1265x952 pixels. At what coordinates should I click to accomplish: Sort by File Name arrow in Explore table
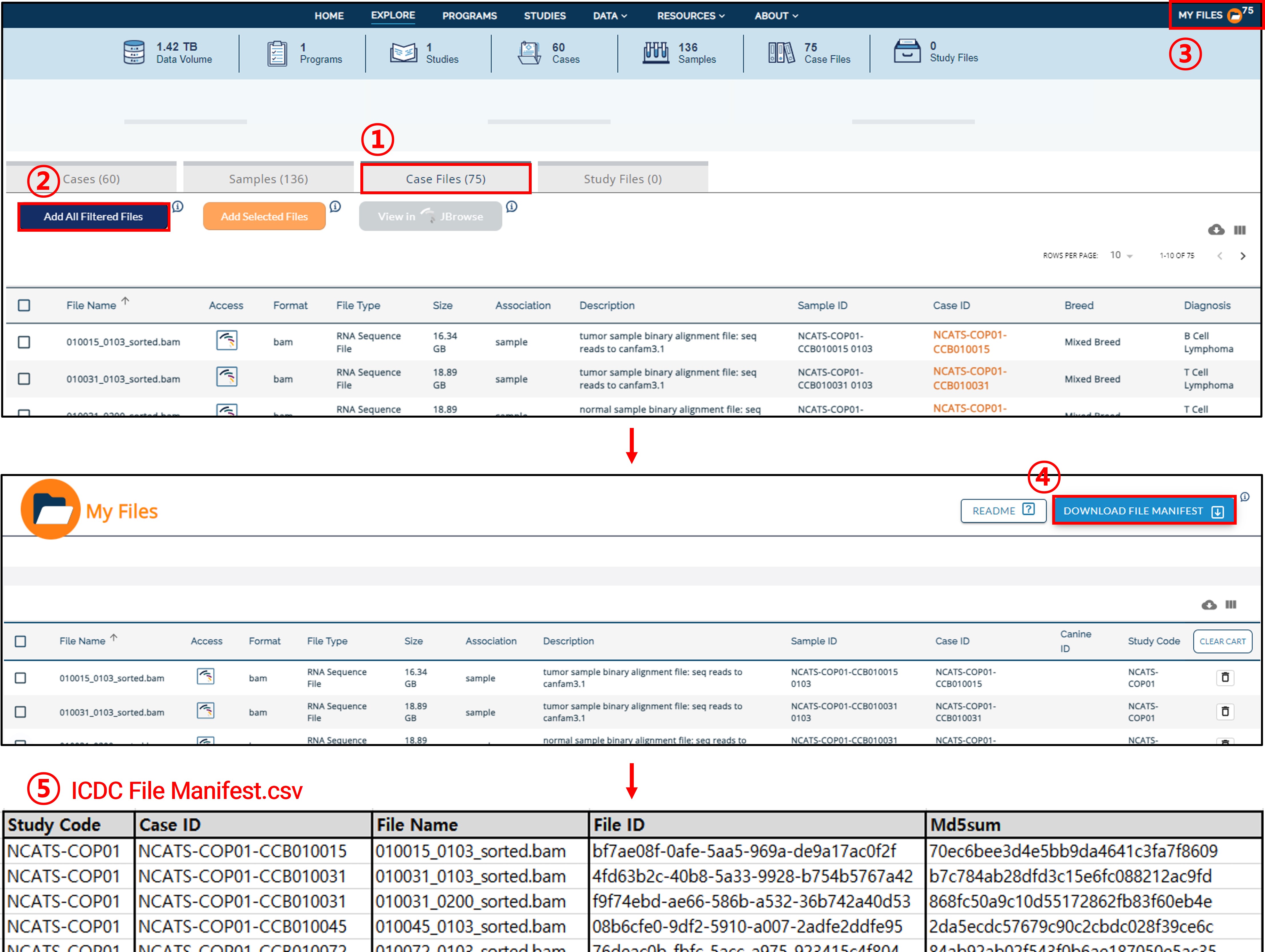(125, 302)
